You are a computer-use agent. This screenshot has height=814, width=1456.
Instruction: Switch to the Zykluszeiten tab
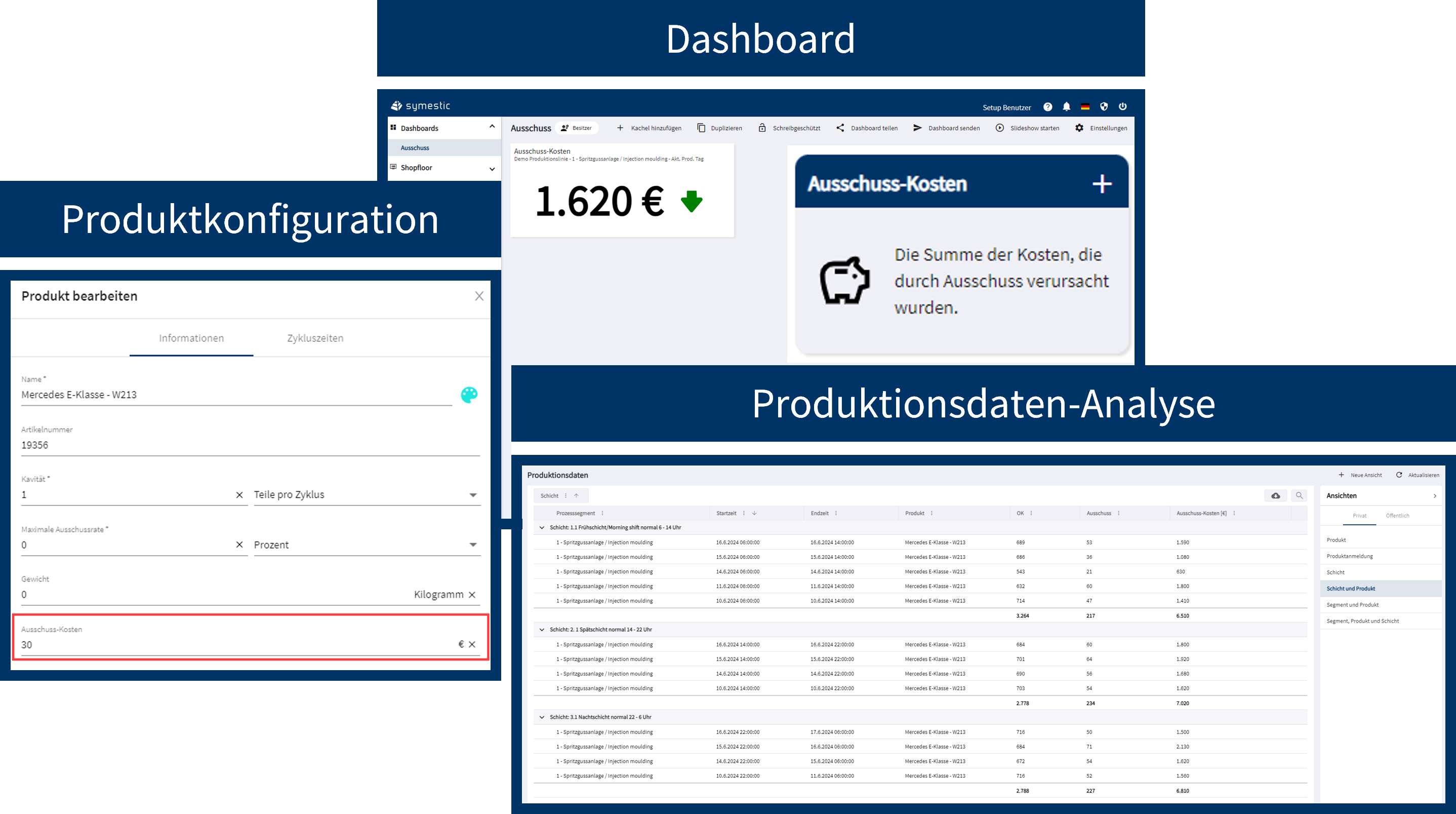pyautogui.click(x=315, y=338)
